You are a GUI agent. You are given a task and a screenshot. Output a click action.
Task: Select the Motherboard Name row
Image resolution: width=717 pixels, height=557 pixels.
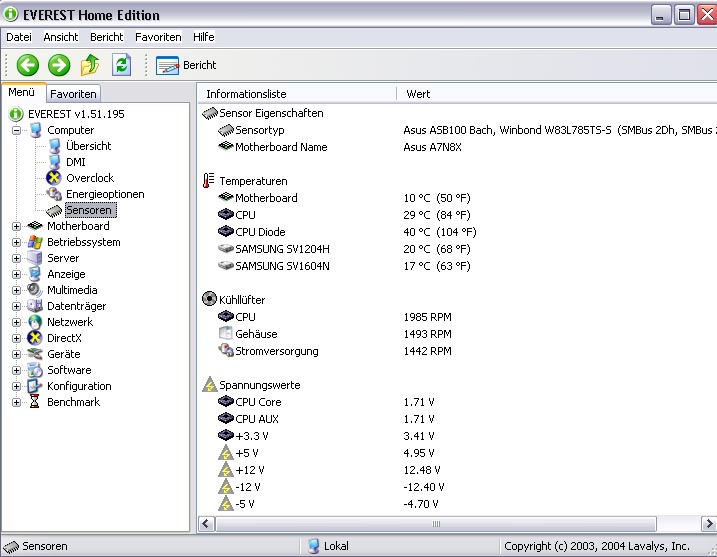point(457,147)
